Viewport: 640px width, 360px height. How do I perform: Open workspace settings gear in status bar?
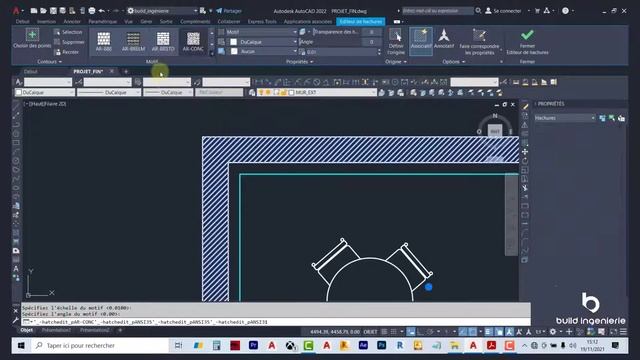click(x=553, y=332)
